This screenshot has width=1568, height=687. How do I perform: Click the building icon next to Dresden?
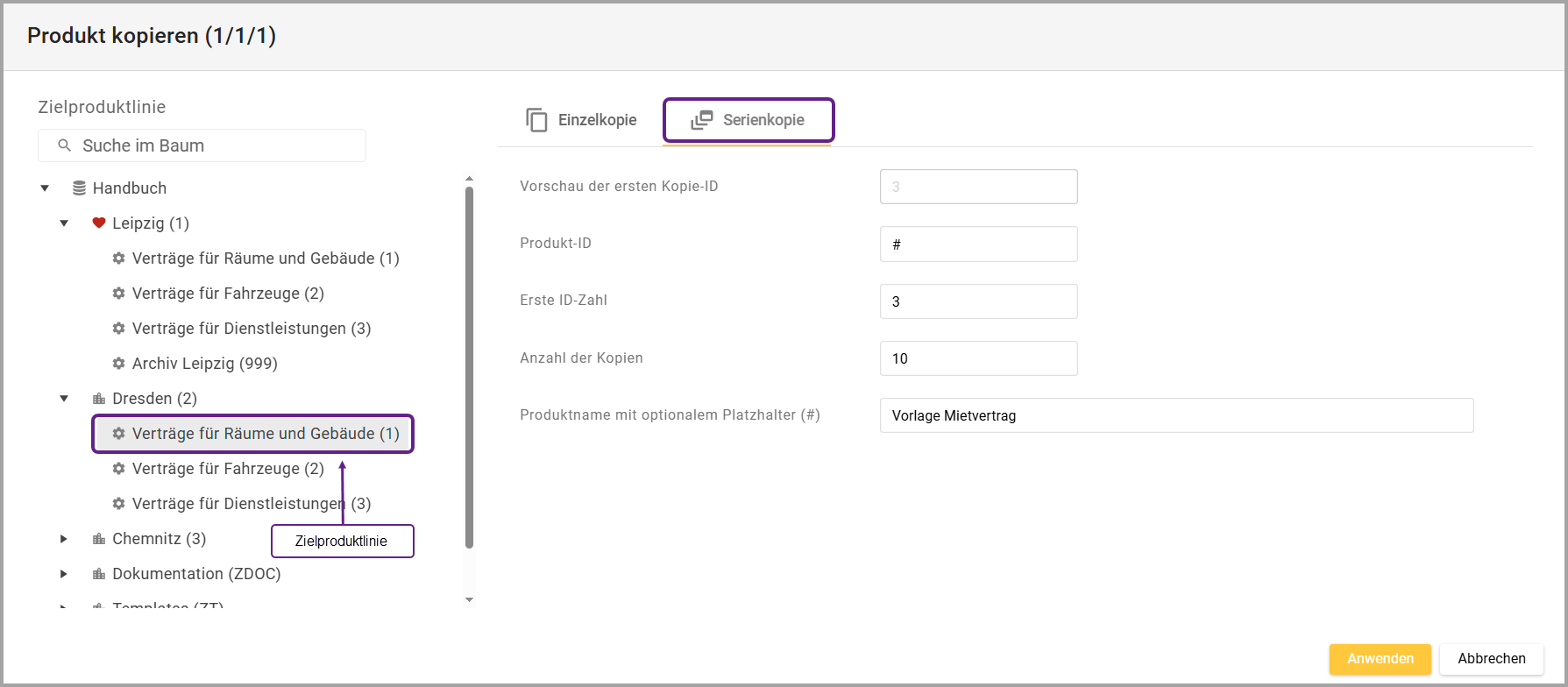click(x=99, y=399)
